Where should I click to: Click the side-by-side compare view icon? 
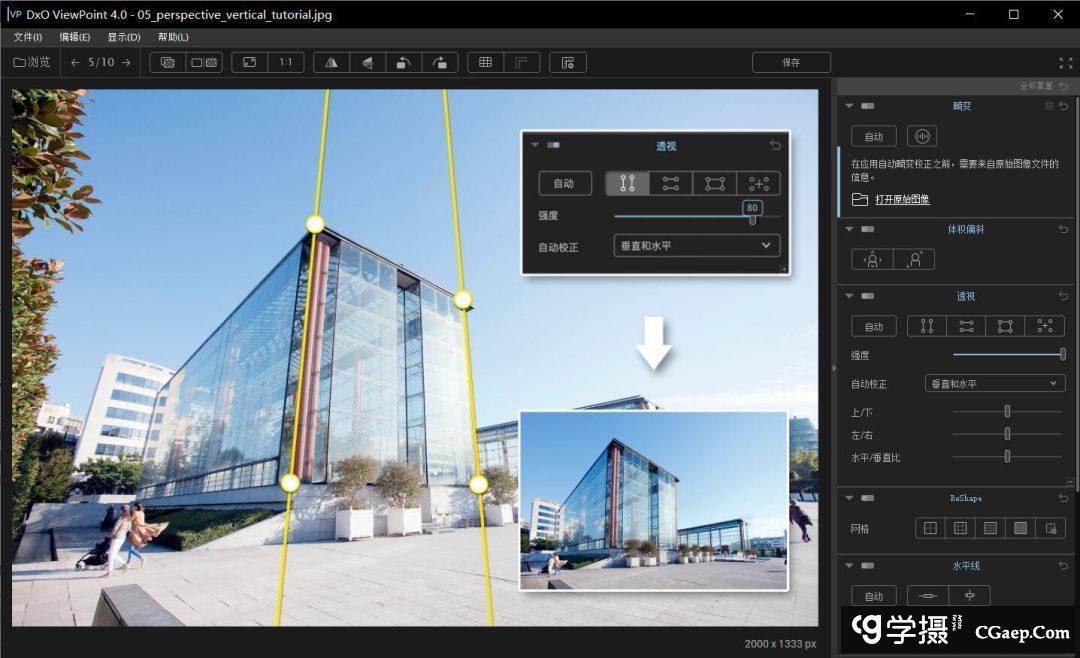(204, 62)
